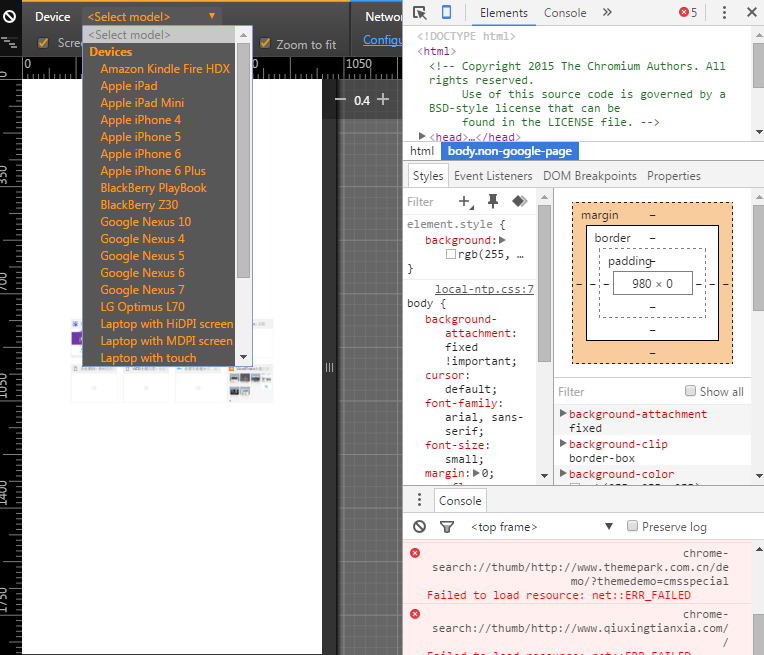This screenshot has height=655, width=764.
Task: Click the clear console icon
Action: (x=419, y=526)
